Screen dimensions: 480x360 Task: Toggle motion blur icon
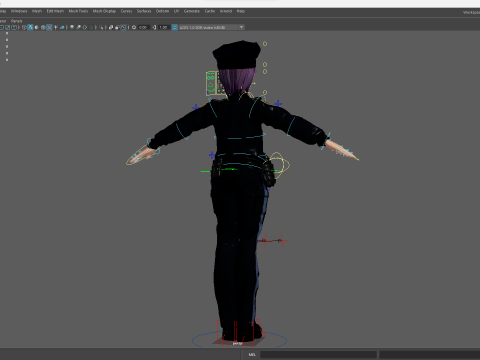[78, 27]
